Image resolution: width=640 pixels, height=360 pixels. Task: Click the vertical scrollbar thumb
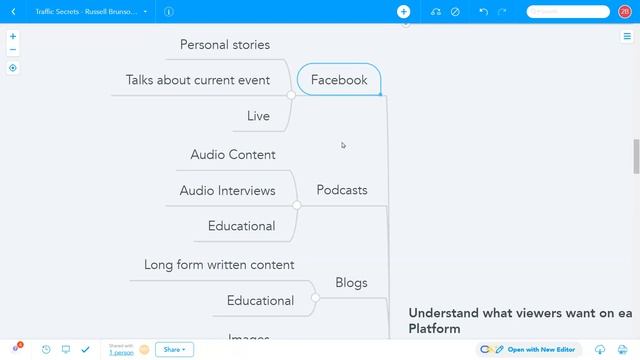636,157
